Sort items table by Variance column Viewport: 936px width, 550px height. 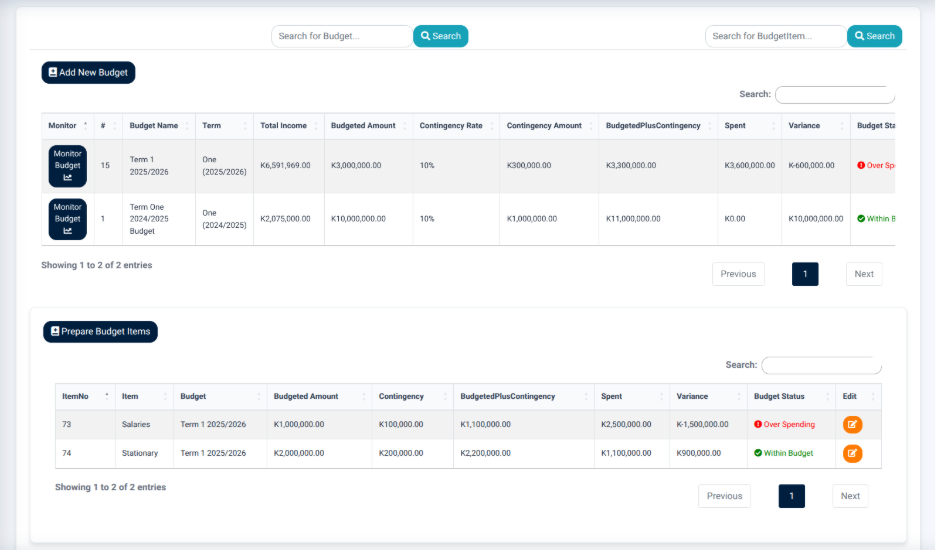pos(708,397)
